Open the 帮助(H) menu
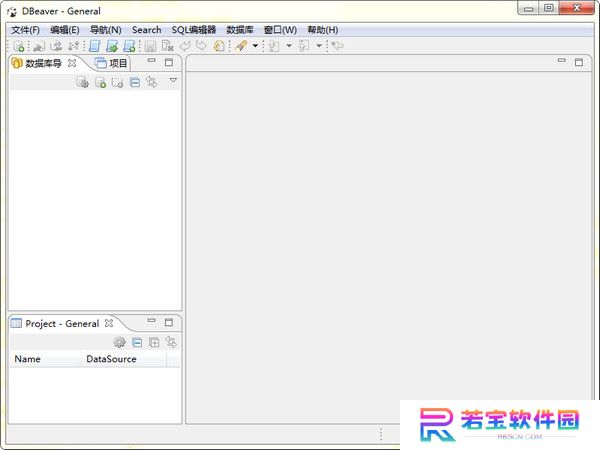The height and width of the screenshot is (450, 600). [323, 30]
